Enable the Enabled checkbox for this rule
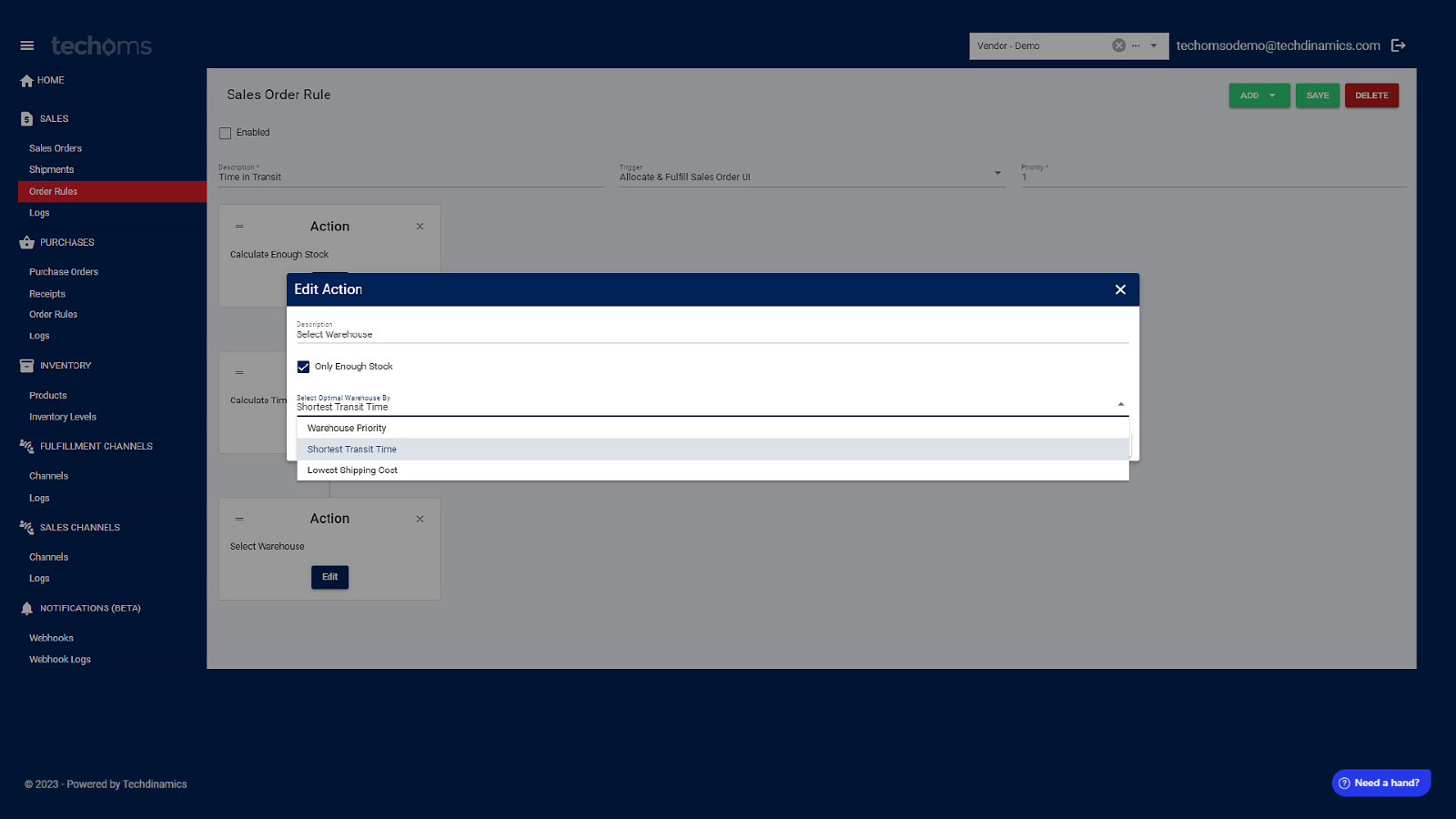Image resolution: width=1456 pixels, height=819 pixels. [225, 132]
